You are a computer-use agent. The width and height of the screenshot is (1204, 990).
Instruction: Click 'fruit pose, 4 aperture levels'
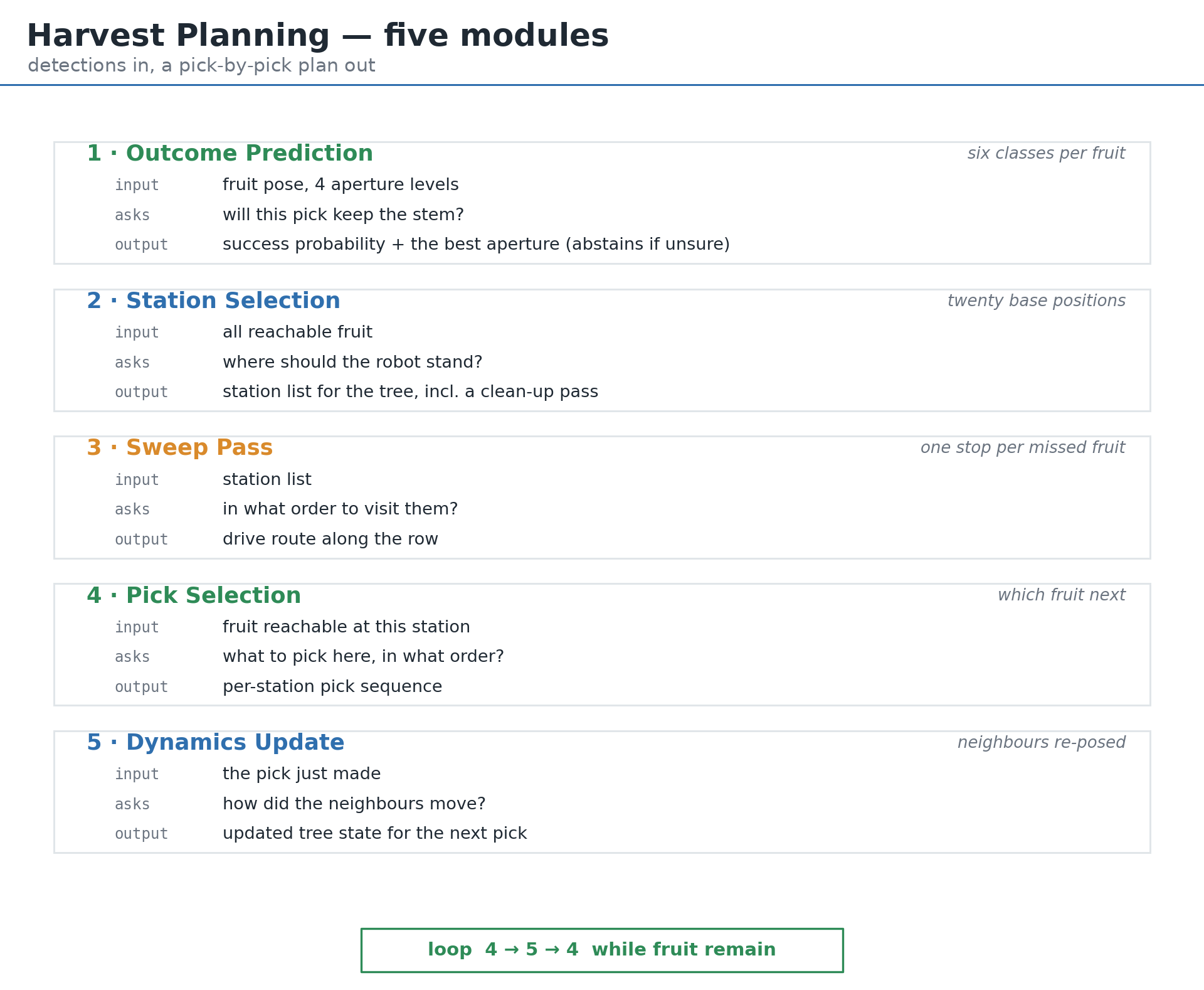point(341,185)
